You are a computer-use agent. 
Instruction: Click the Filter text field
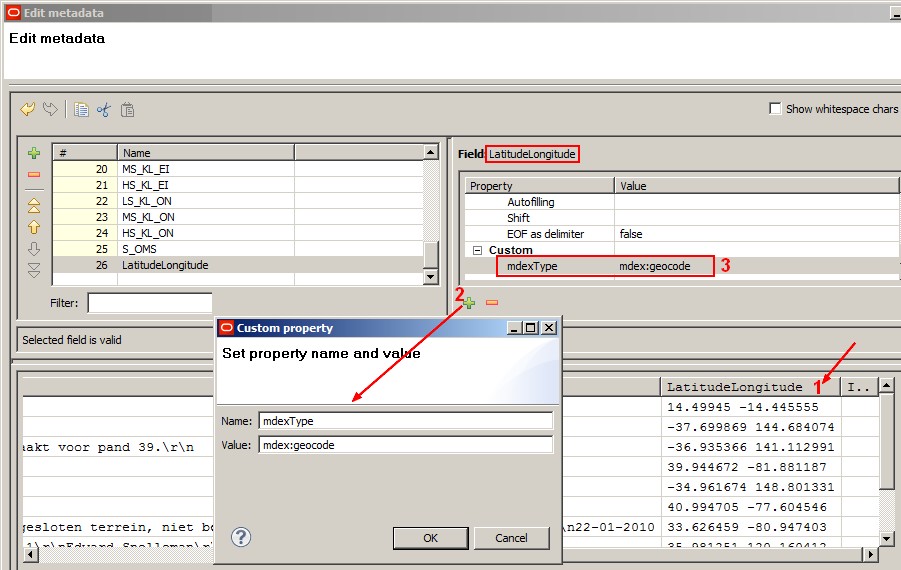coord(150,302)
